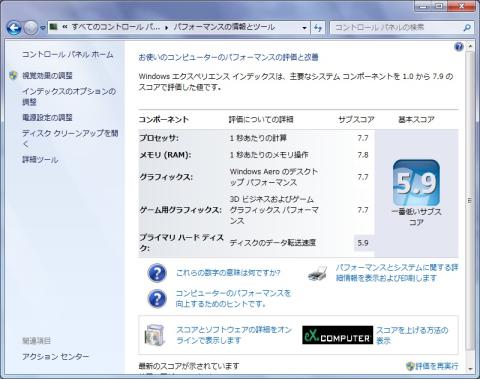The width and height of the screenshot is (480, 379).
Task: Click the プロセッサ: row label
Action: click(x=159, y=138)
